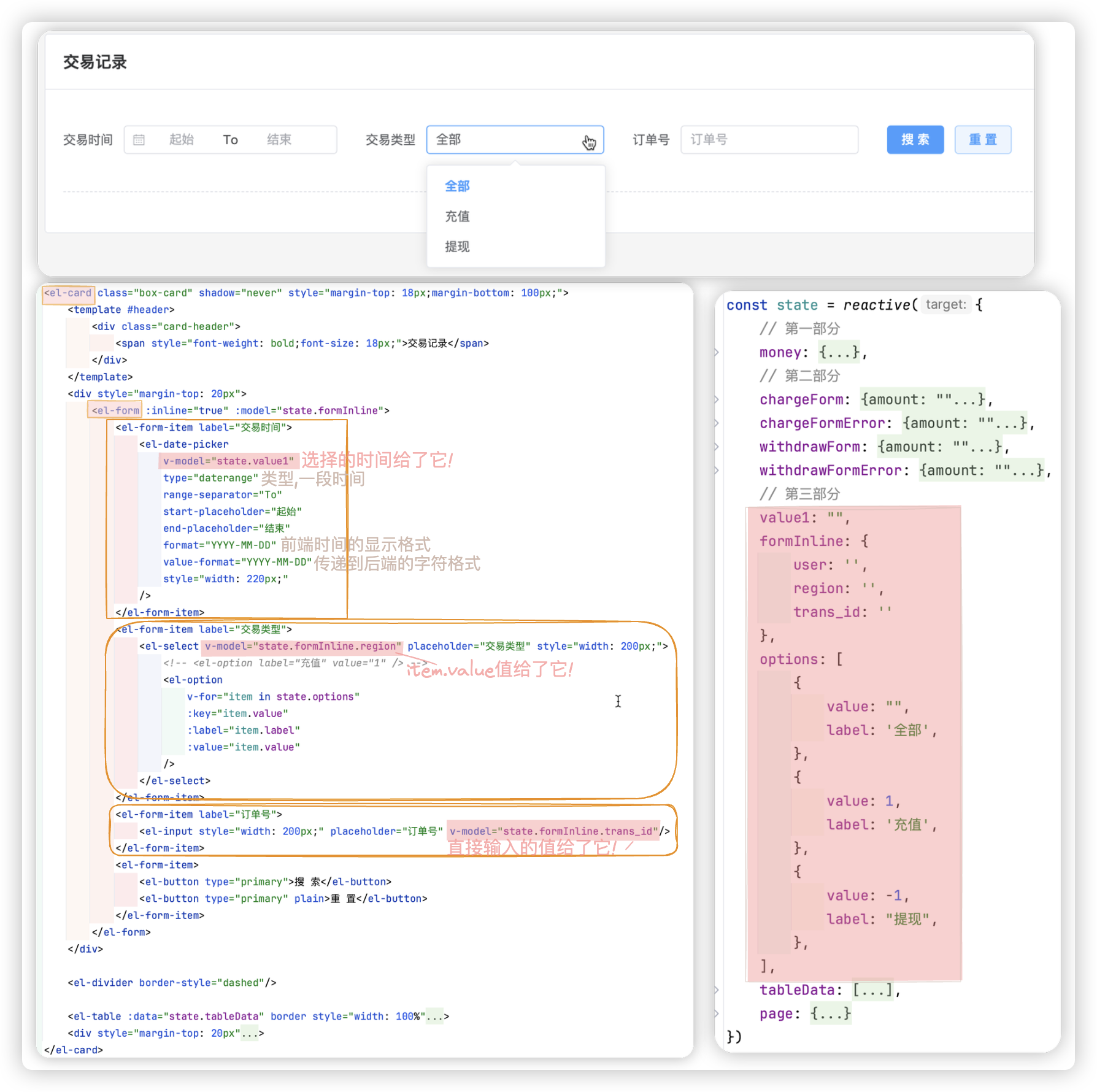The width and height of the screenshot is (1097, 1092).
Task: Choose 充值 from the dropdown options
Action: coord(457,217)
